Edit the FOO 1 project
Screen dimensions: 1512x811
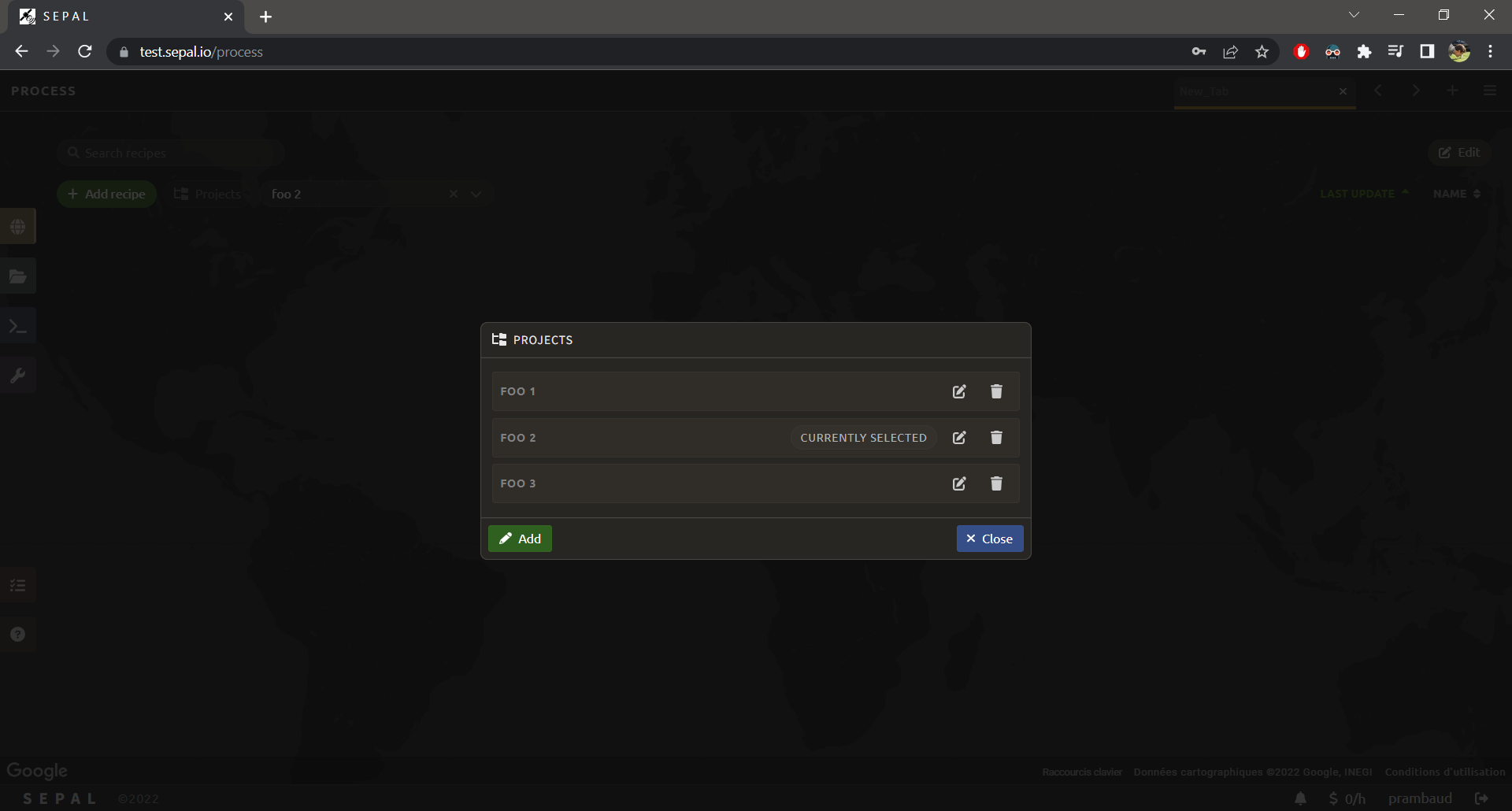(958, 391)
